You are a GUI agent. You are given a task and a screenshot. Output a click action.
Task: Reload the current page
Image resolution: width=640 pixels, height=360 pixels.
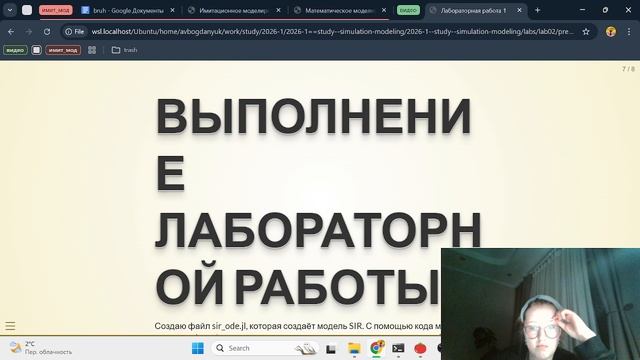coord(47,31)
